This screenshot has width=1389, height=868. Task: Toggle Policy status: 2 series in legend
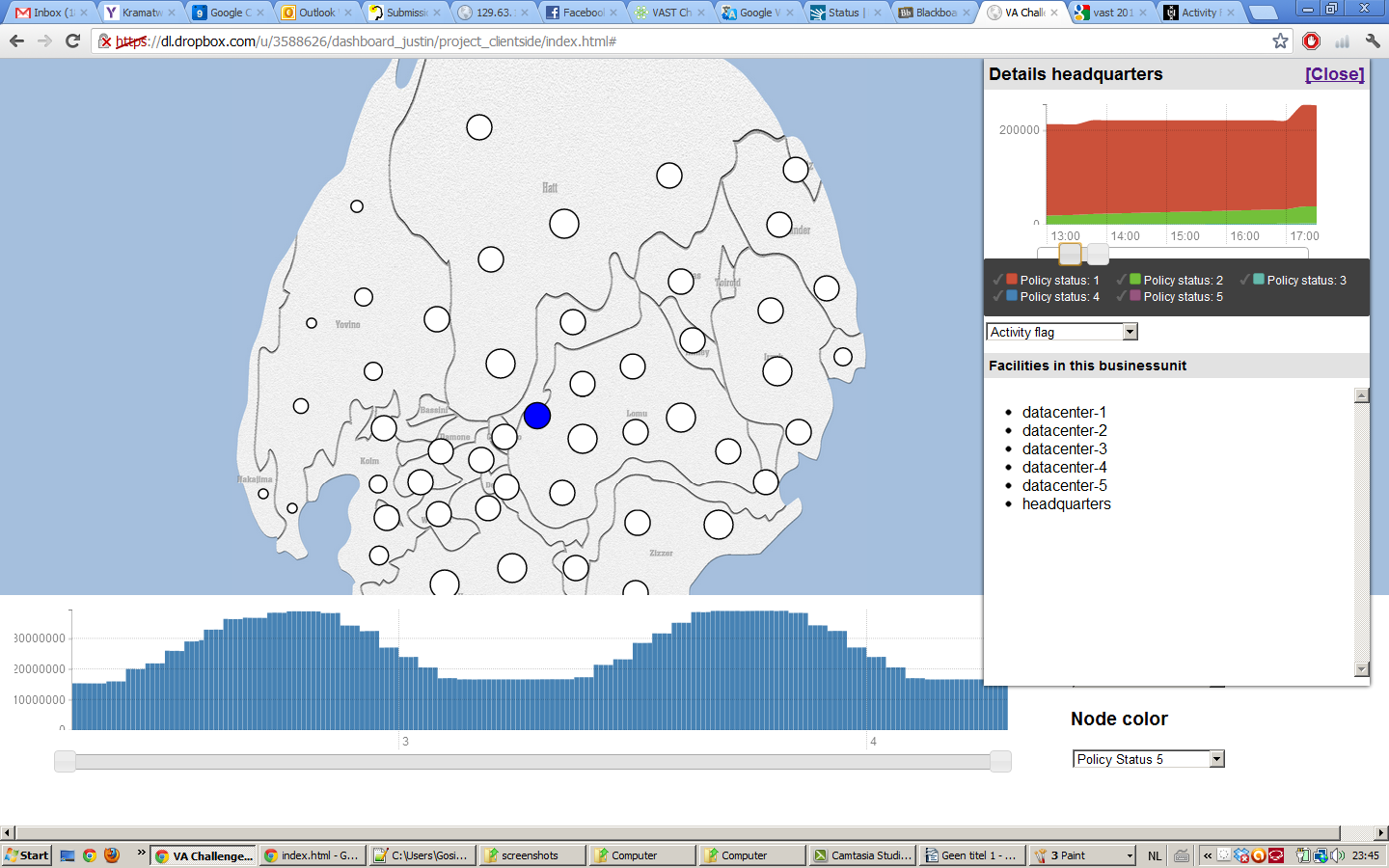point(1170,280)
